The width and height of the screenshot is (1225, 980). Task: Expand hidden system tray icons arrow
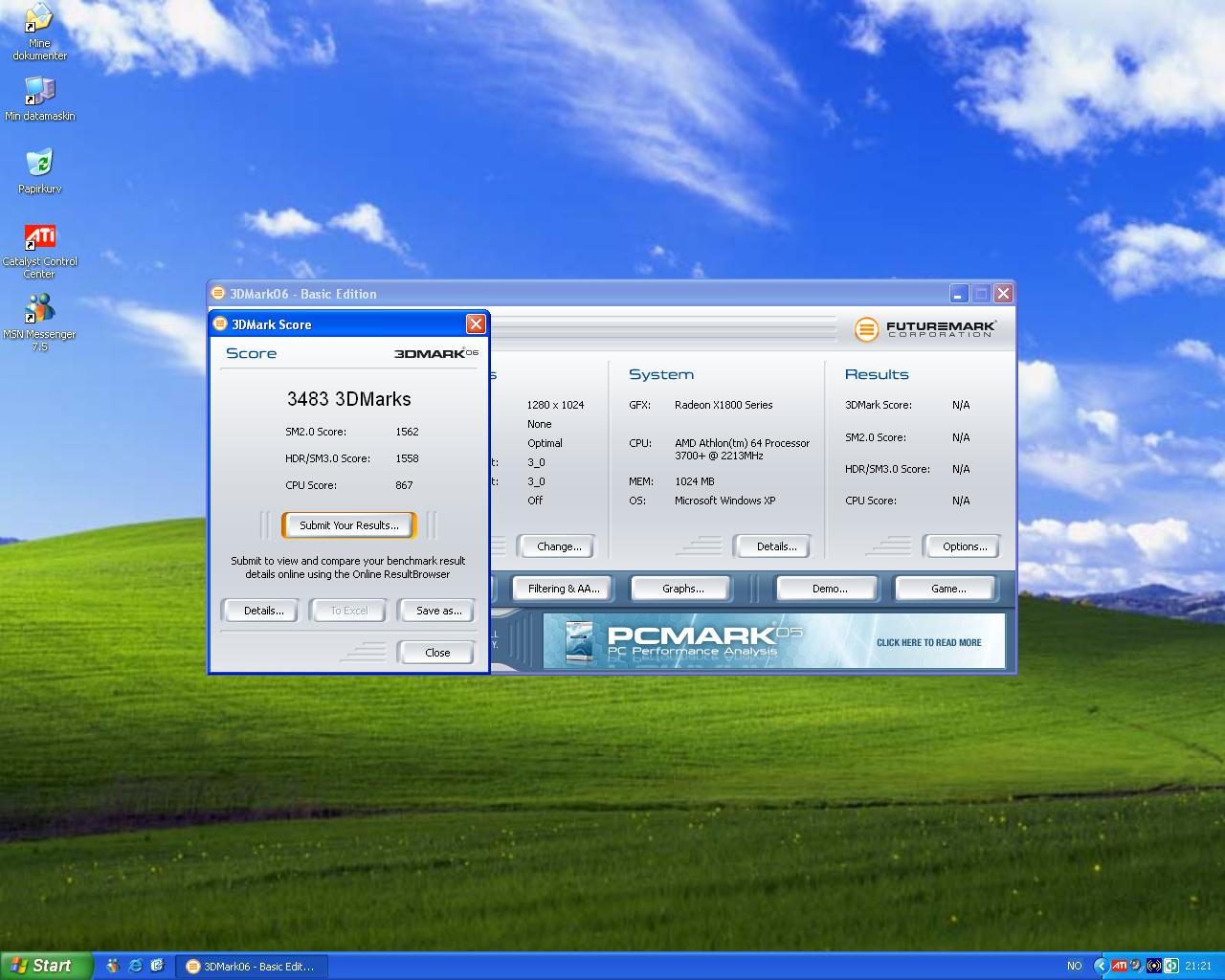[1101, 967]
